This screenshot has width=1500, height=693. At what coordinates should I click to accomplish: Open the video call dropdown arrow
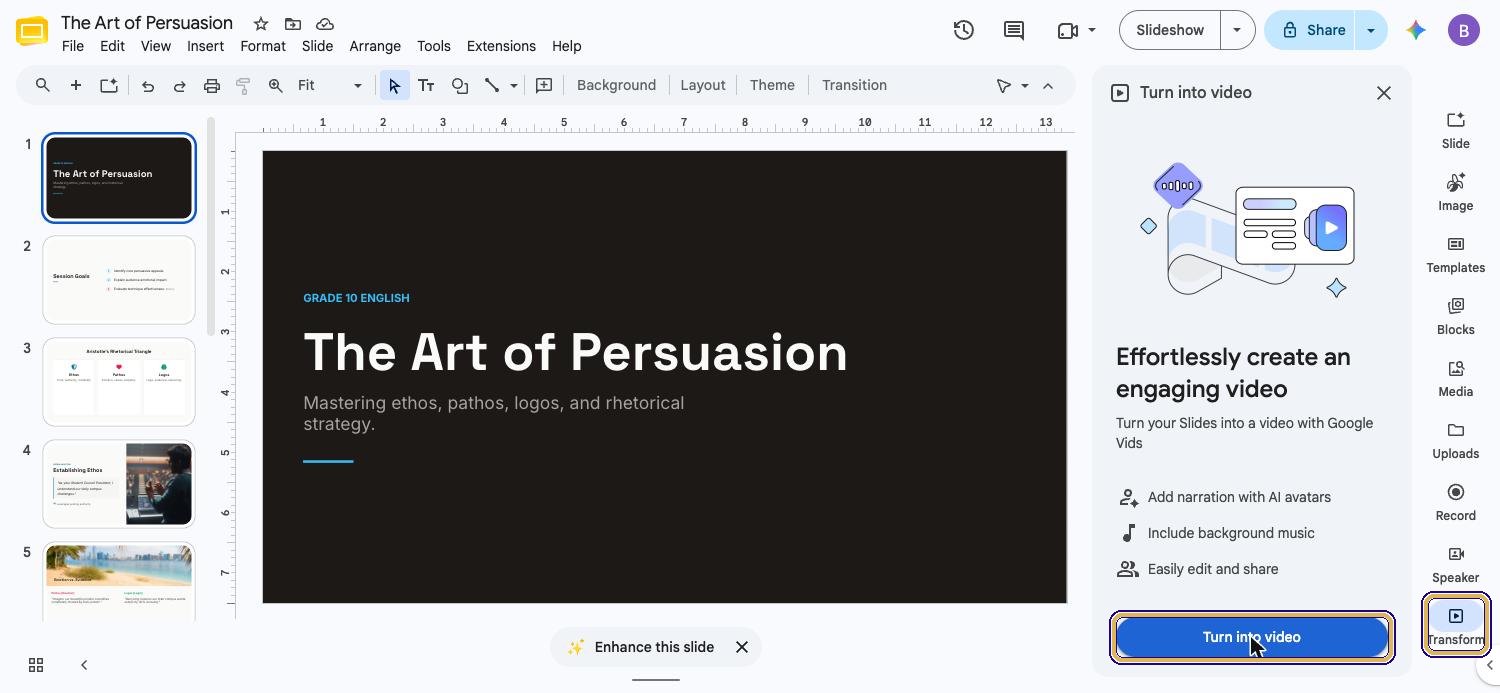1092,30
